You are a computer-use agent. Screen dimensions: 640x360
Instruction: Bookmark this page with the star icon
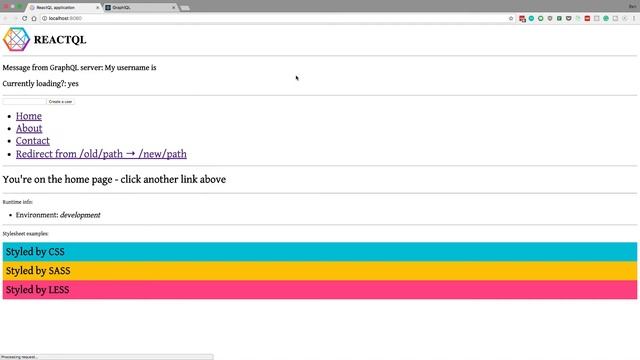511,18
